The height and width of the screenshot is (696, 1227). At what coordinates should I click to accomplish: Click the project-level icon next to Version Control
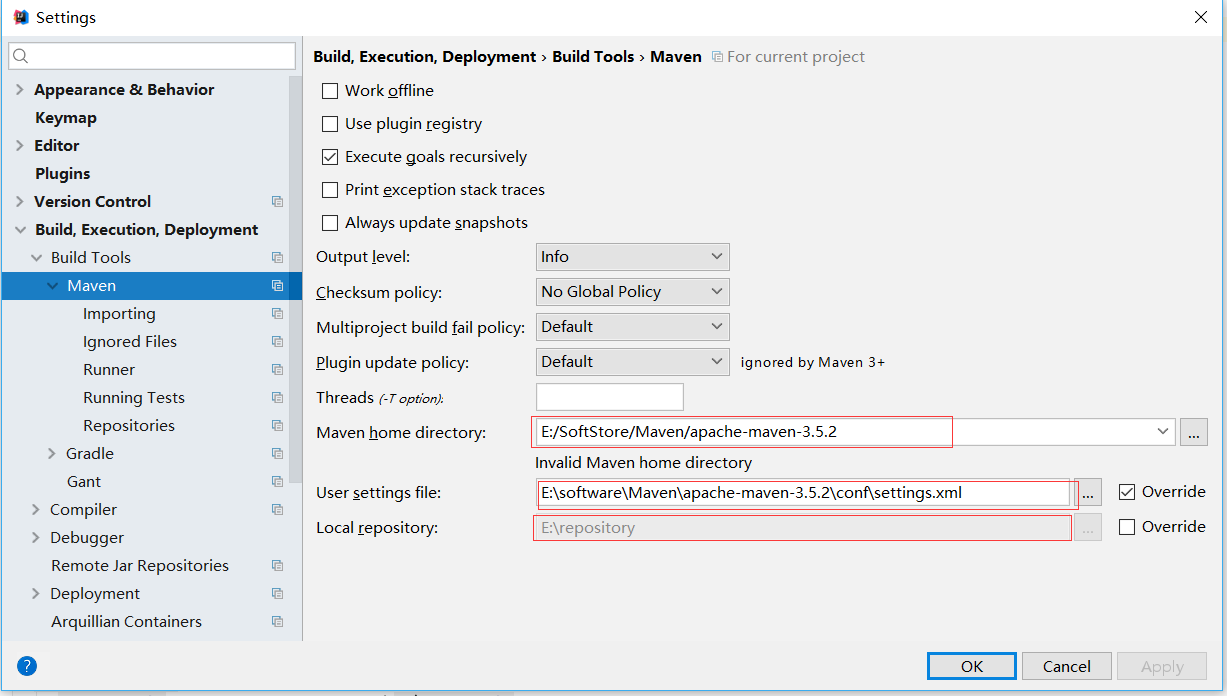coord(277,202)
